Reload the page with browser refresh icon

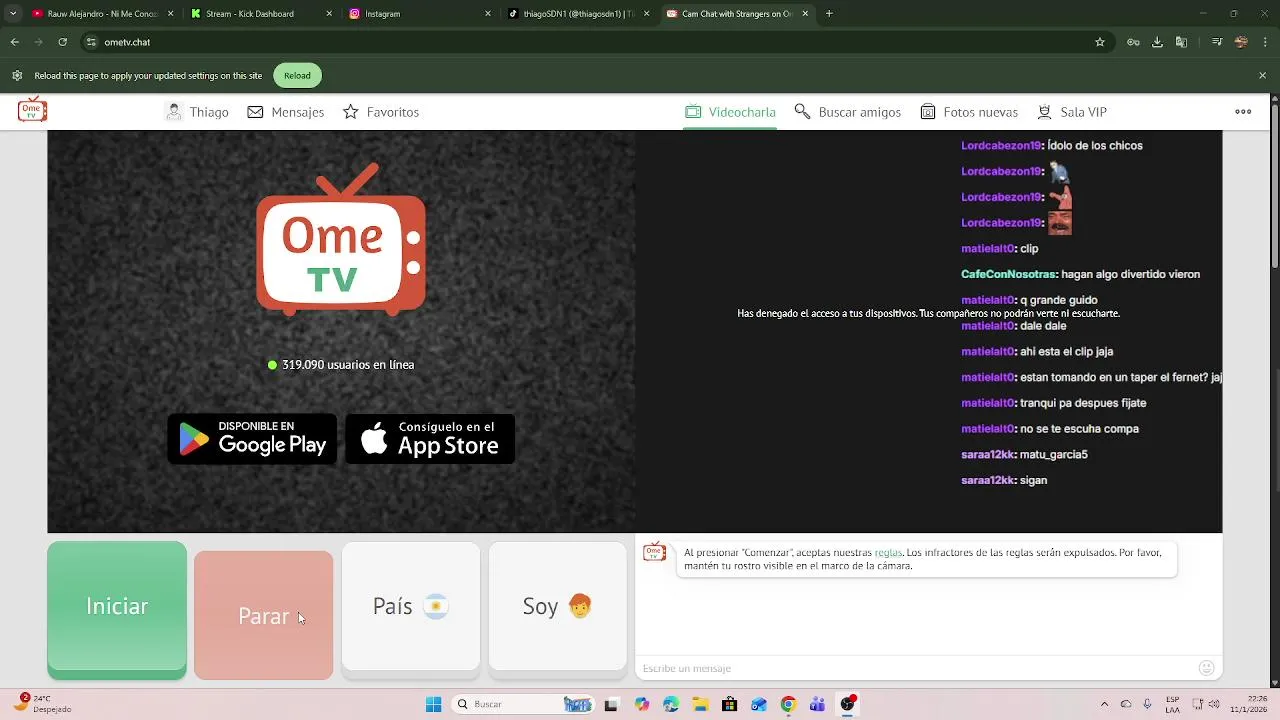coord(62,42)
